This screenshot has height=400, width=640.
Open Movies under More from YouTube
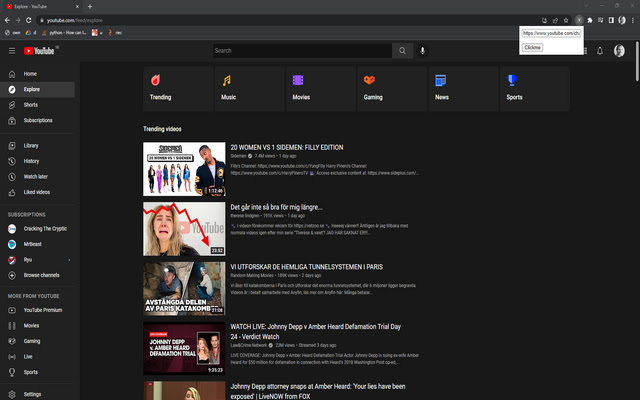tap(38, 326)
